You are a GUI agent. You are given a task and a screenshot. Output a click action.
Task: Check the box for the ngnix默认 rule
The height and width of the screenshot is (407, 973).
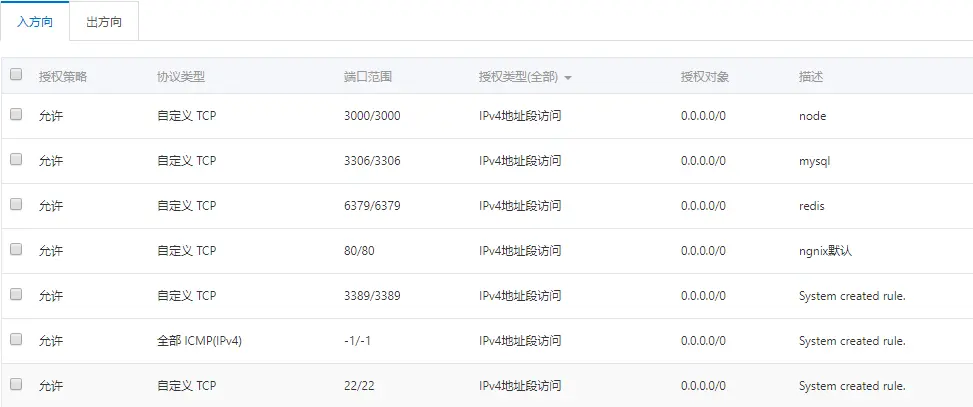pos(16,249)
